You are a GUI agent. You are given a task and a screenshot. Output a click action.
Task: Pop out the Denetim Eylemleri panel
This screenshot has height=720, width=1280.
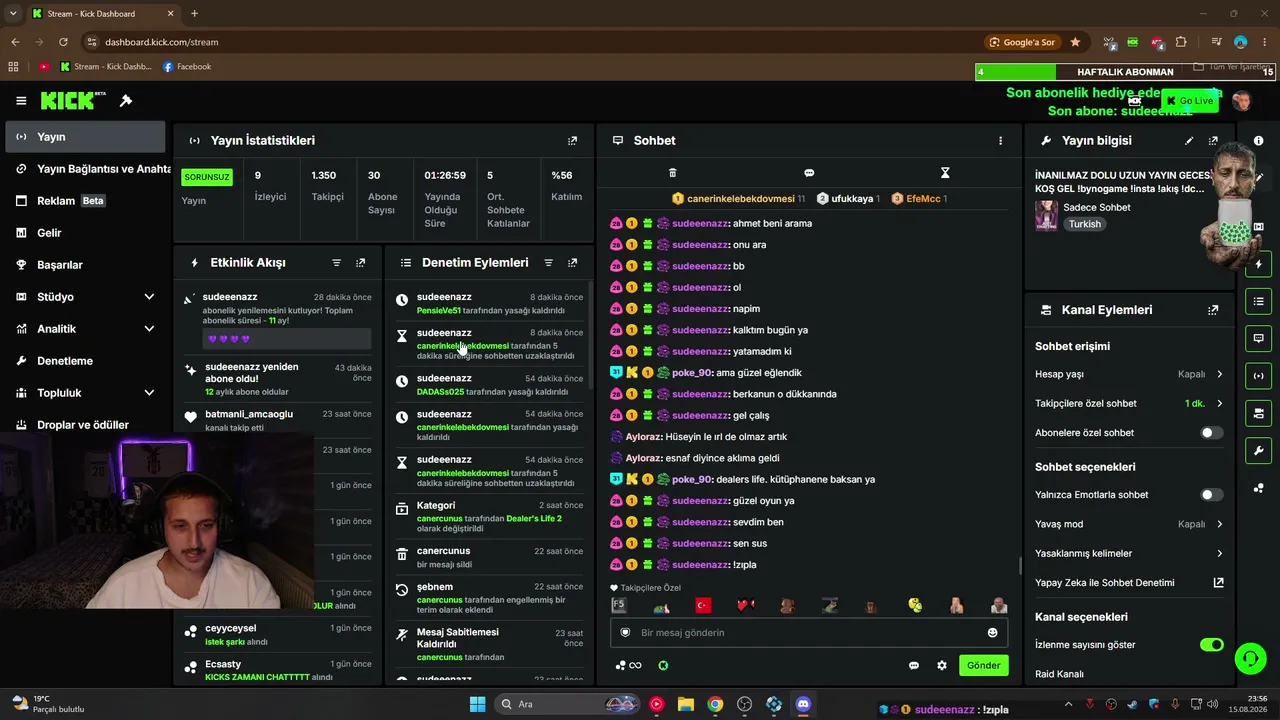click(x=572, y=263)
